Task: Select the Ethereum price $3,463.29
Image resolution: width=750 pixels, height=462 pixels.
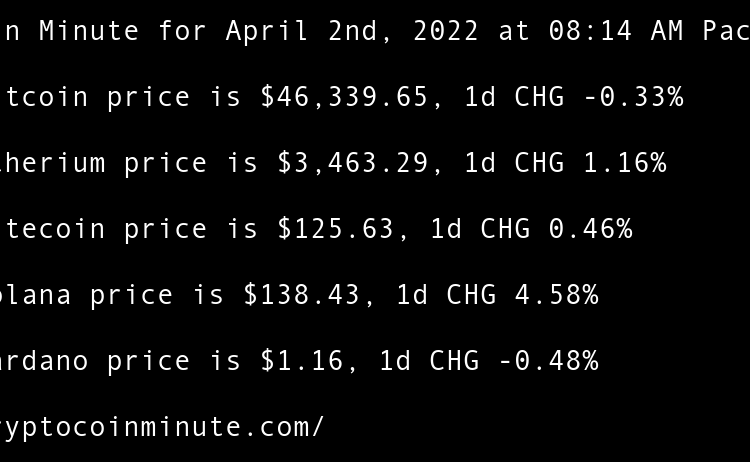Action: tap(353, 163)
